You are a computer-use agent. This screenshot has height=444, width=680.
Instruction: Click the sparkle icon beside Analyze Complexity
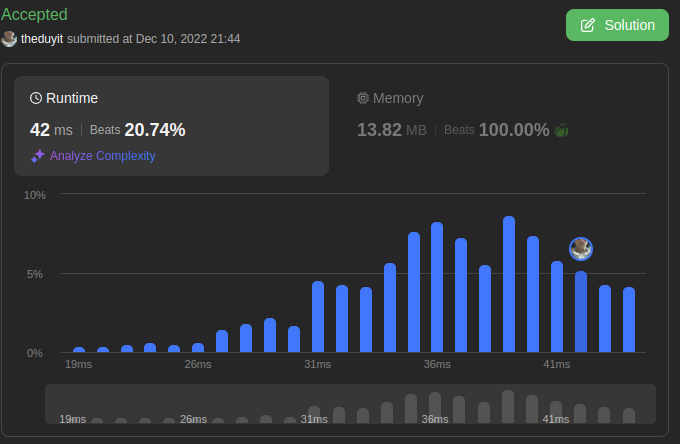pos(37,156)
